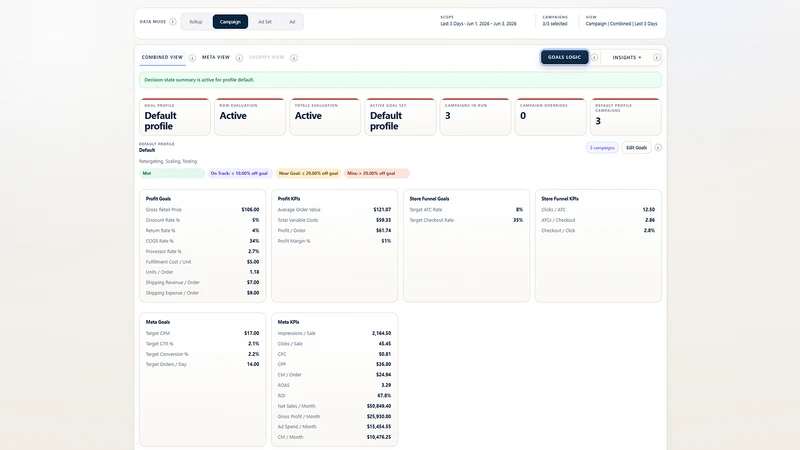Image resolution: width=800 pixels, height=450 pixels.
Task: Switch data mode to Ad Set
Action: point(265,21)
